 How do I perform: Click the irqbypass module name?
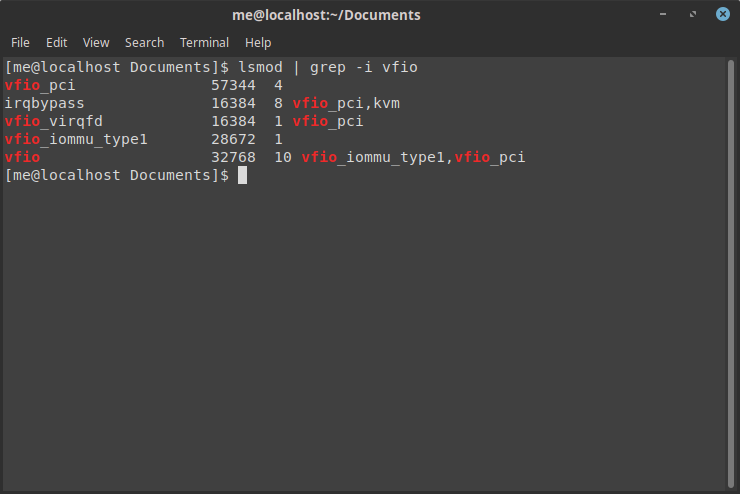tap(45, 103)
